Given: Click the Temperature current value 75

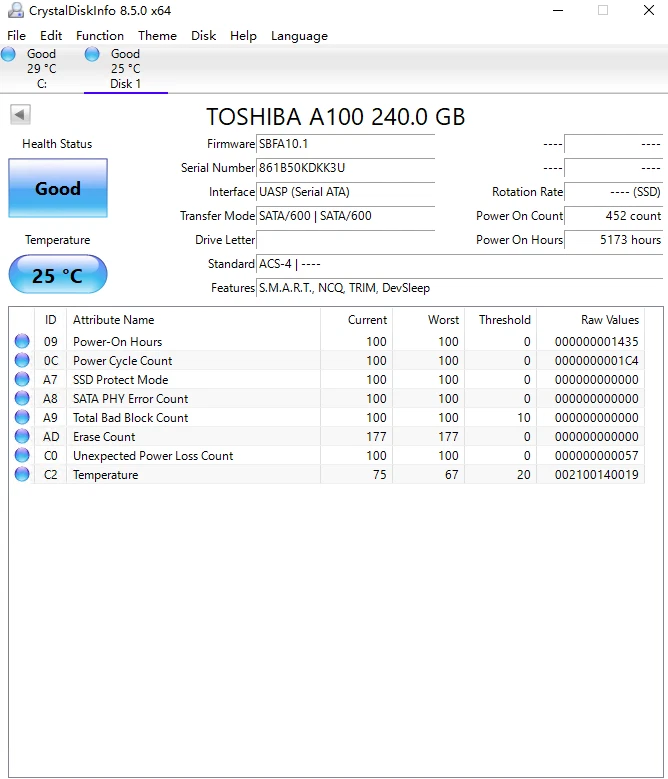Looking at the screenshot, I should tap(379, 474).
